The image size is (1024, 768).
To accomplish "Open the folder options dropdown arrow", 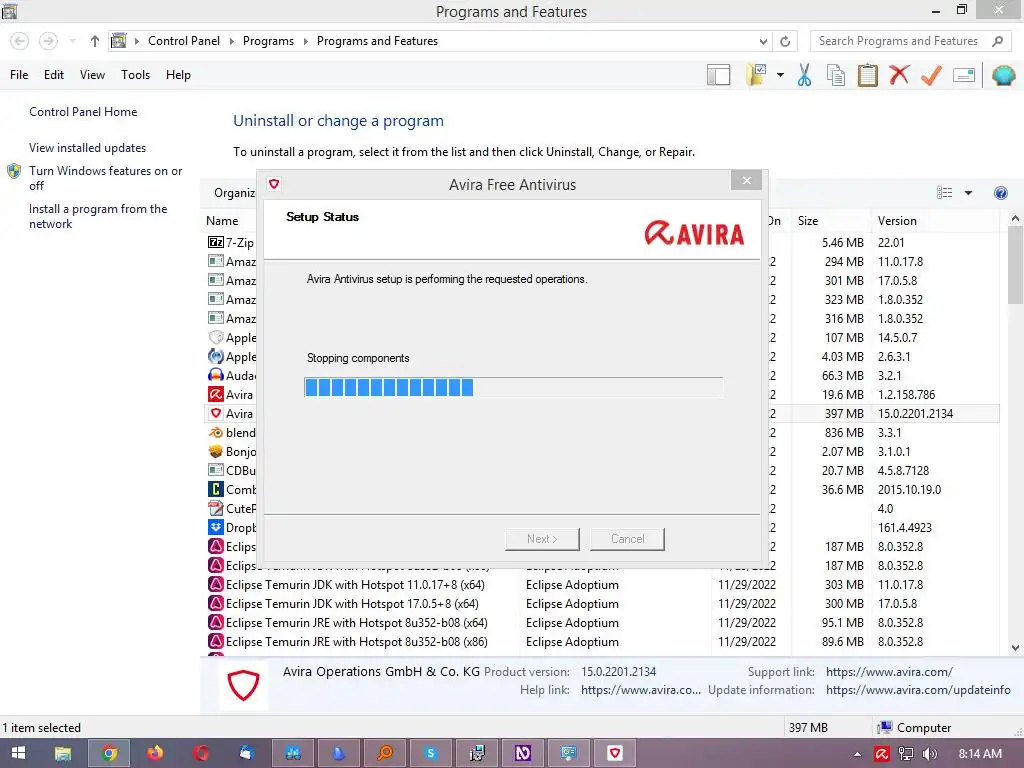I will click(x=780, y=75).
